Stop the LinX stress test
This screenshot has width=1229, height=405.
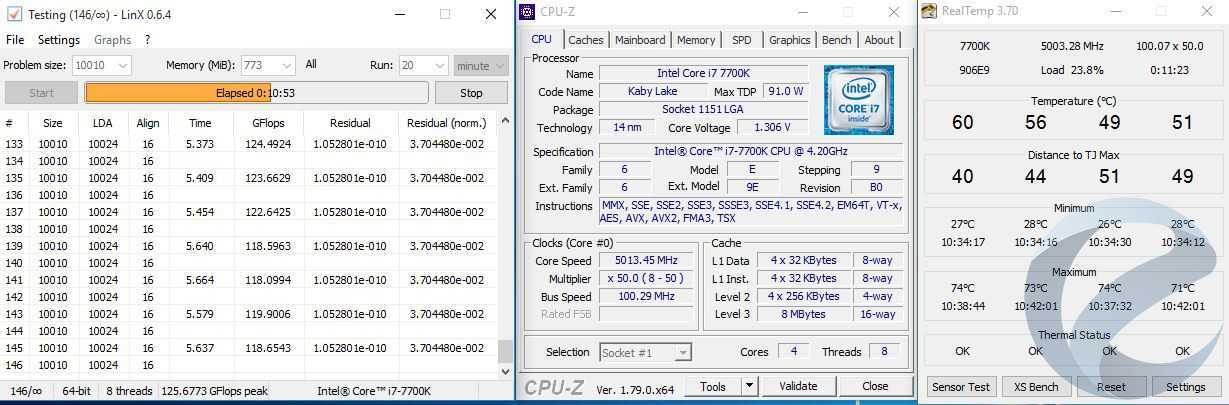[471, 93]
